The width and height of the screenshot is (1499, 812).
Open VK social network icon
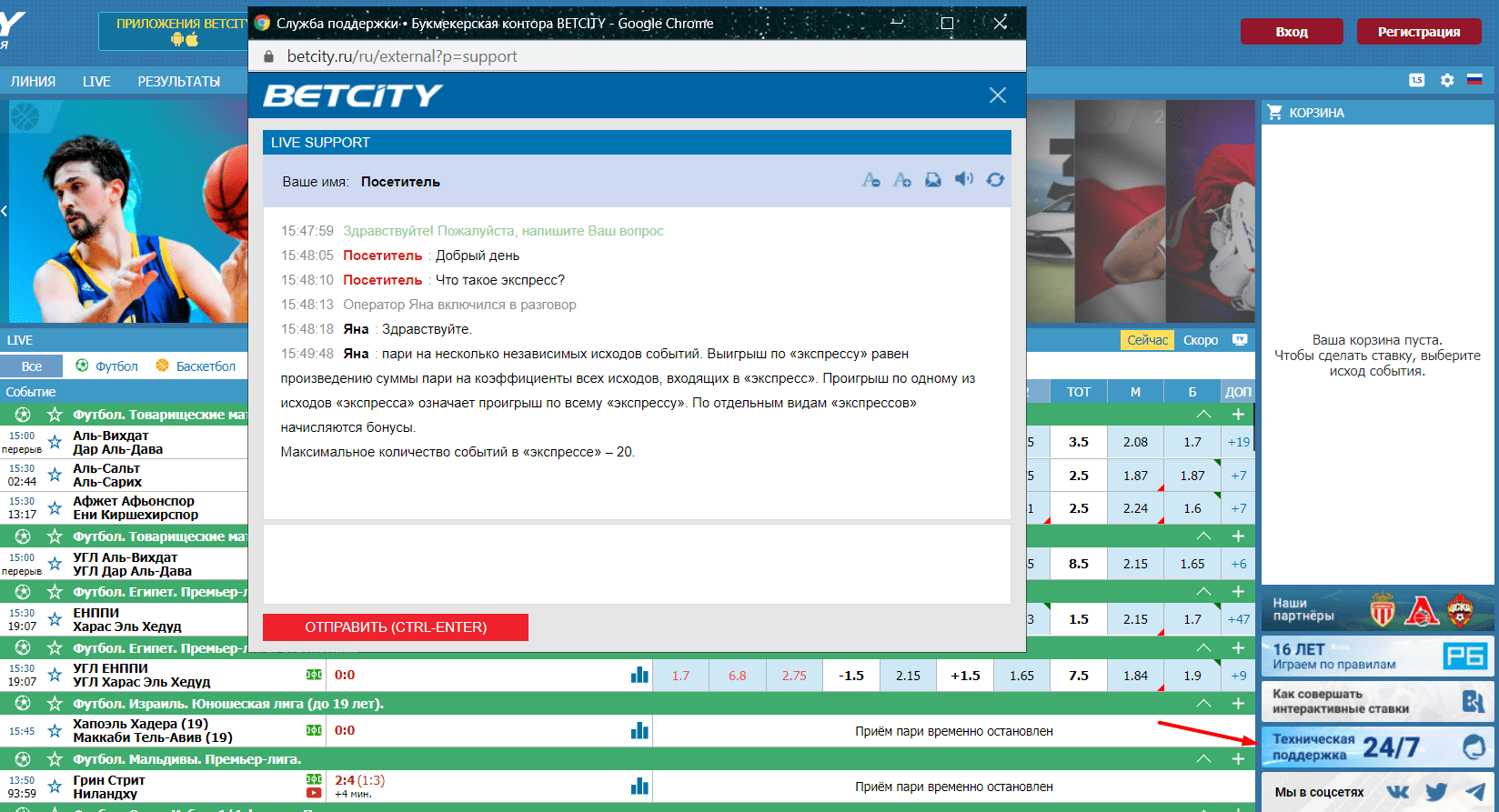[x=1397, y=792]
